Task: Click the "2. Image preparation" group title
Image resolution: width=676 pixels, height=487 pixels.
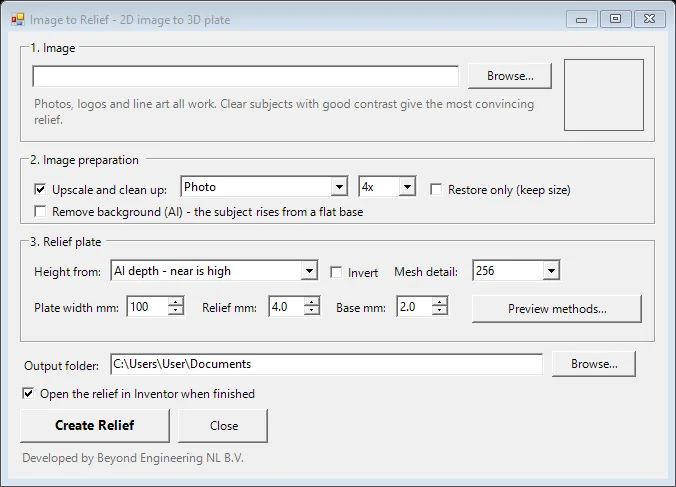Action: click(x=84, y=160)
